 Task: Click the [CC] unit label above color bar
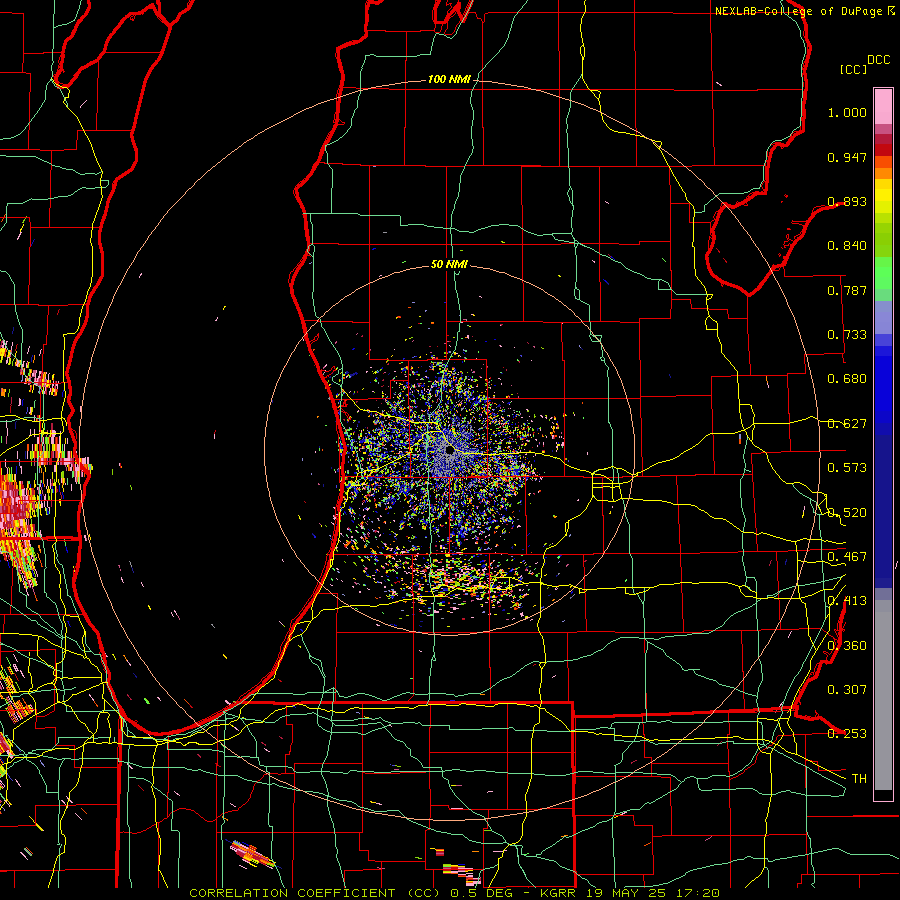(x=854, y=69)
